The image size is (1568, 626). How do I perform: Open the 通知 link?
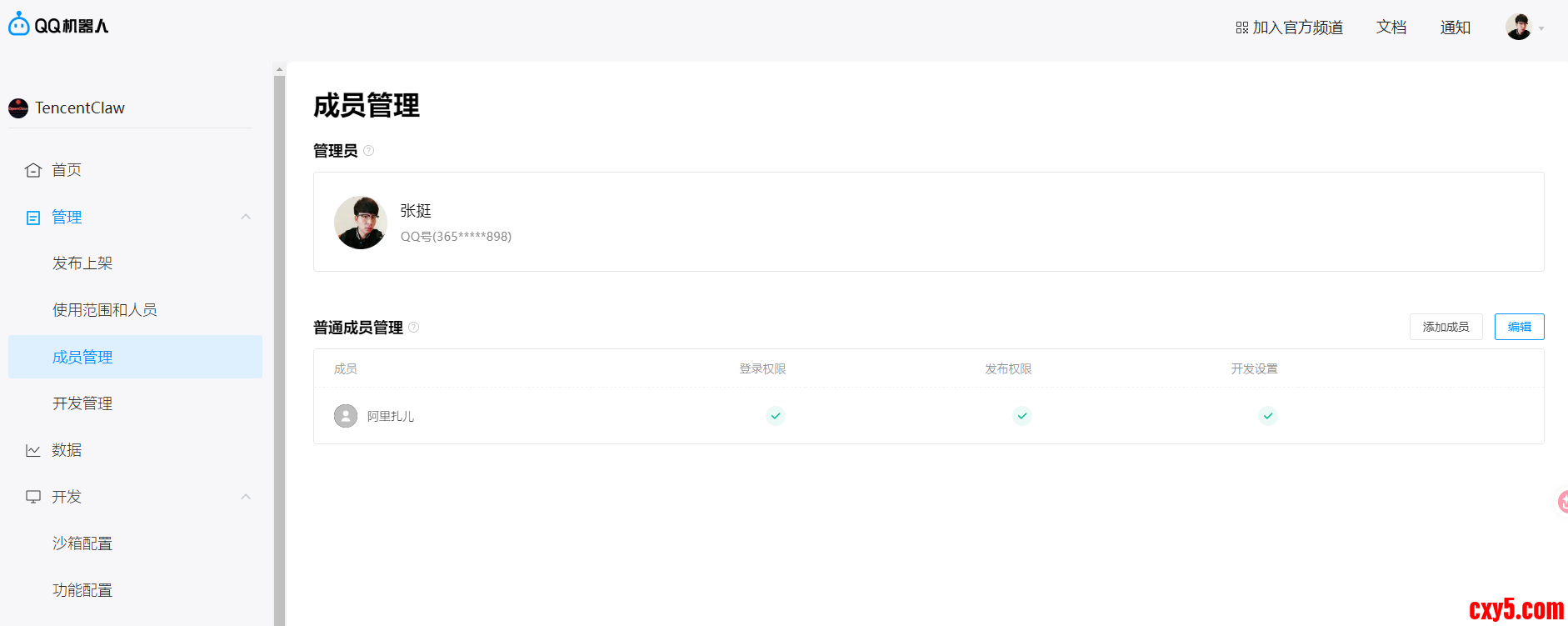[1455, 28]
